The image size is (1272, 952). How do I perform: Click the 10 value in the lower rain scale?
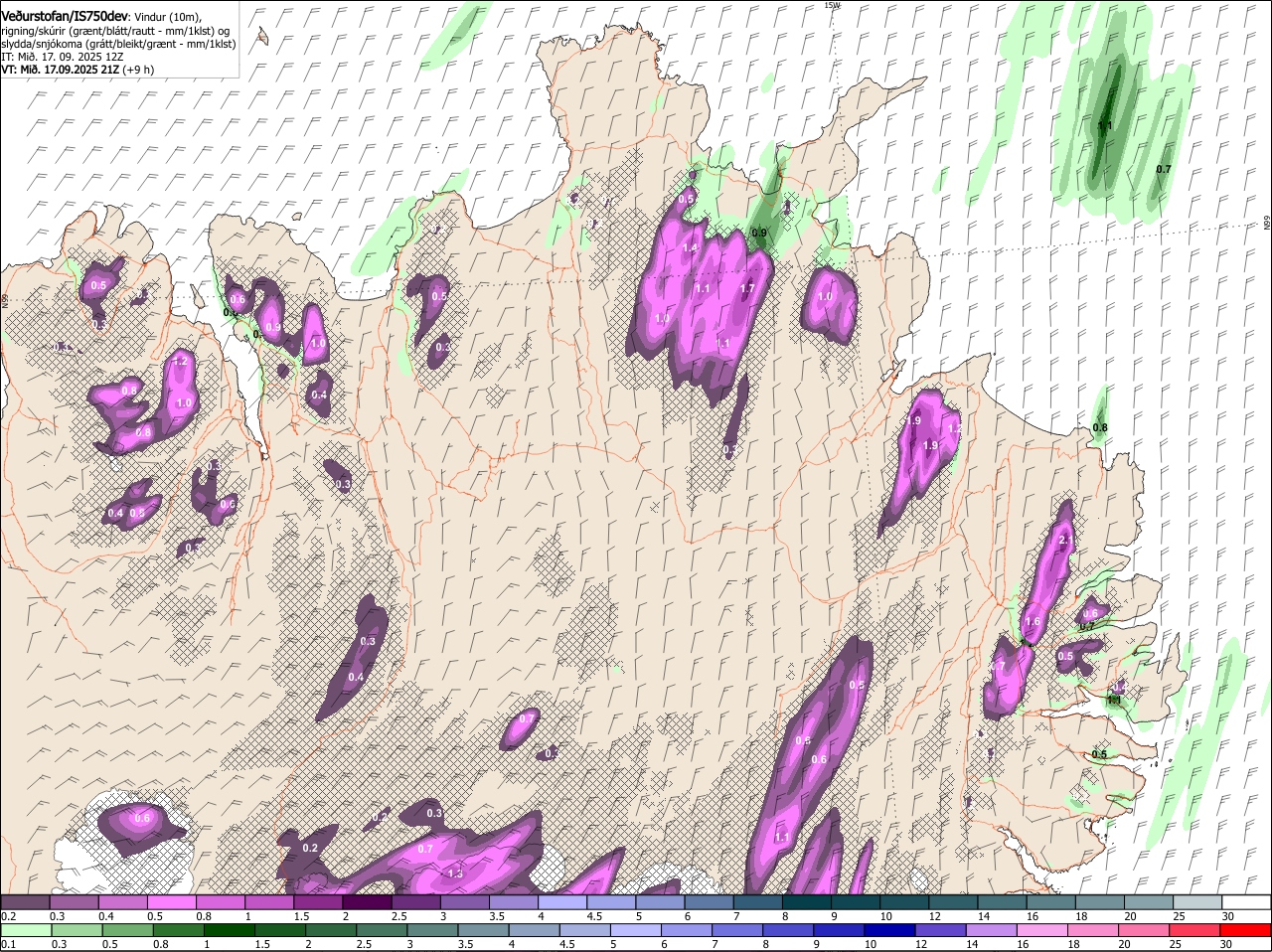(x=870, y=944)
